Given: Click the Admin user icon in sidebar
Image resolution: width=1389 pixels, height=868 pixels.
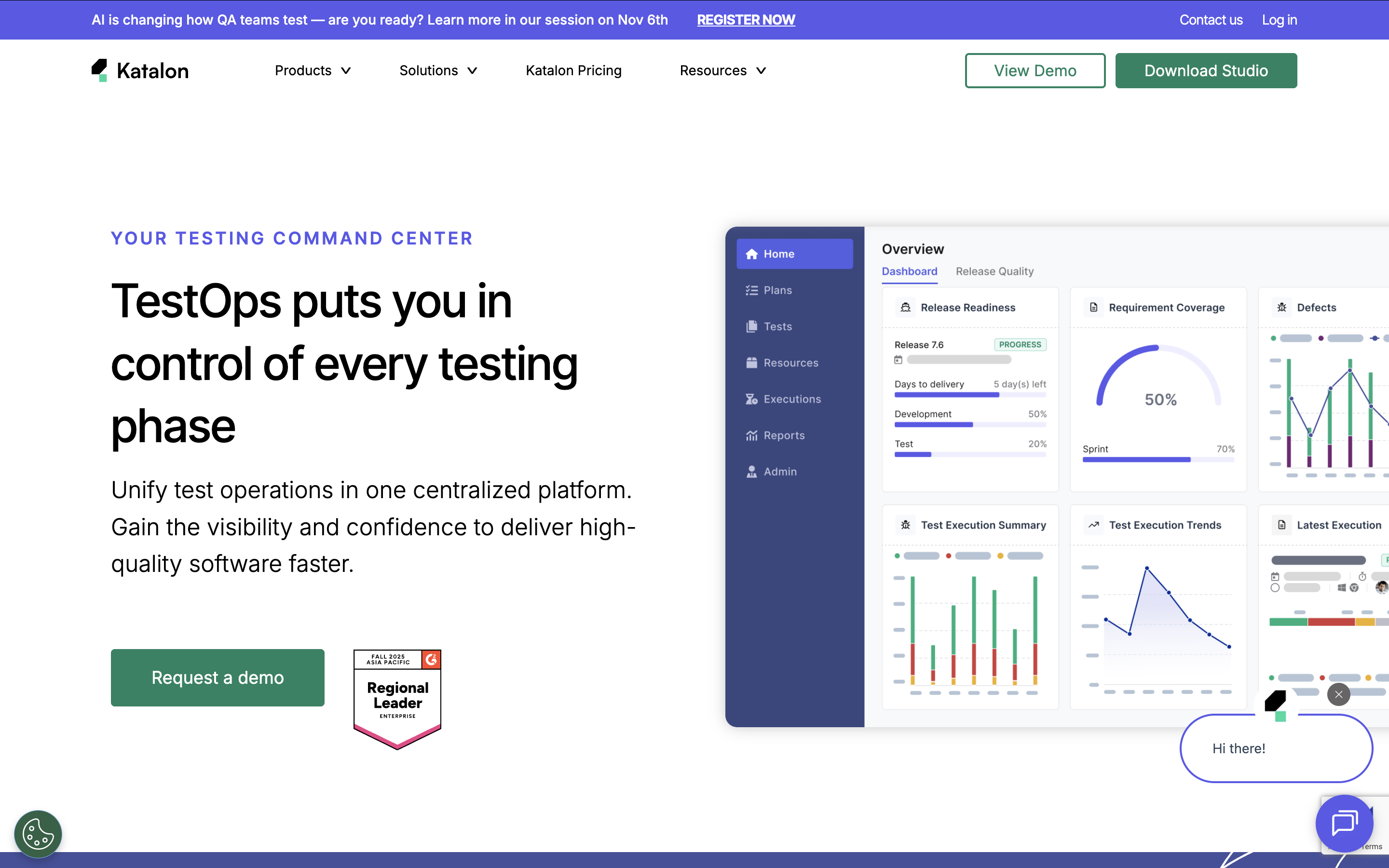Looking at the screenshot, I should (751, 472).
